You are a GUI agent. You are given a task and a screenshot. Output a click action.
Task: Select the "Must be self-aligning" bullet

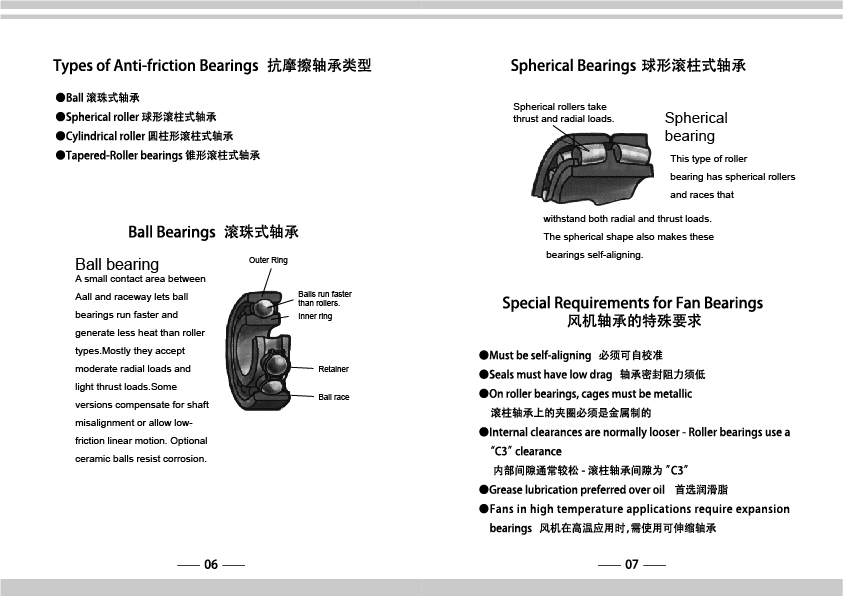click(x=570, y=355)
